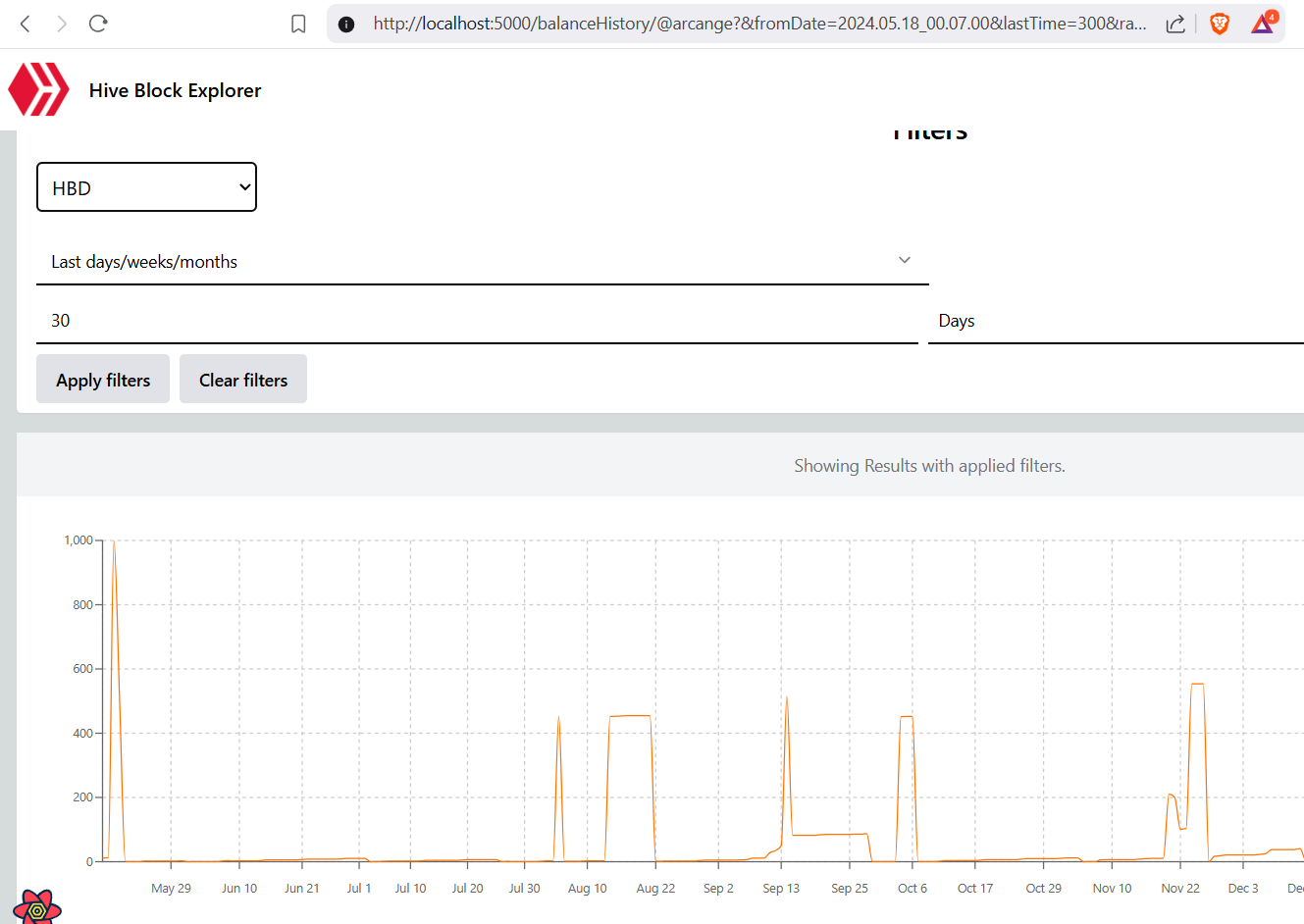Click the 1,000 peak near May on chart
The height and width of the screenshot is (924, 1304).
[x=114, y=542]
